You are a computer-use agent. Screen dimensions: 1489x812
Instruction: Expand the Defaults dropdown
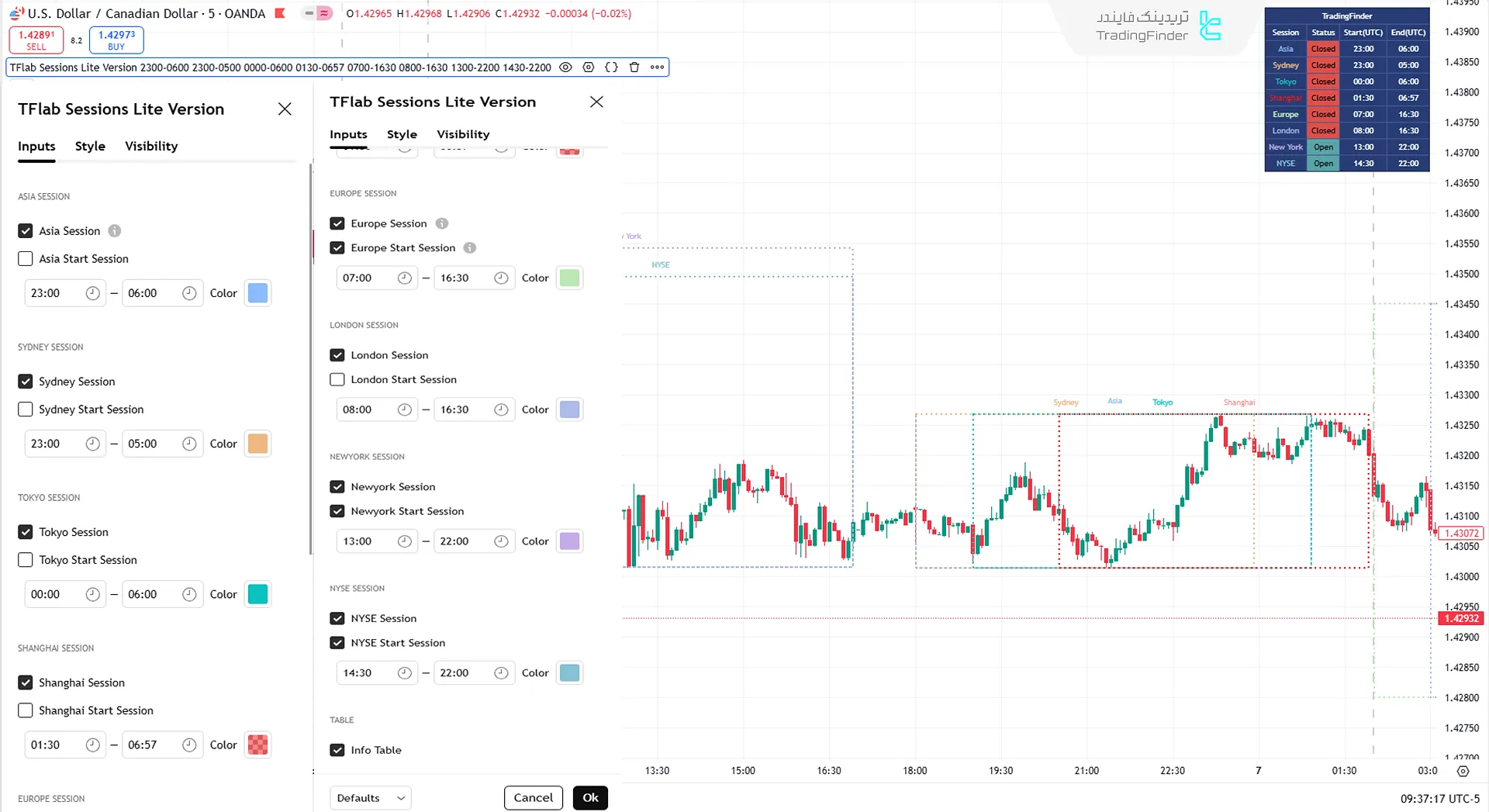click(370, 798)
